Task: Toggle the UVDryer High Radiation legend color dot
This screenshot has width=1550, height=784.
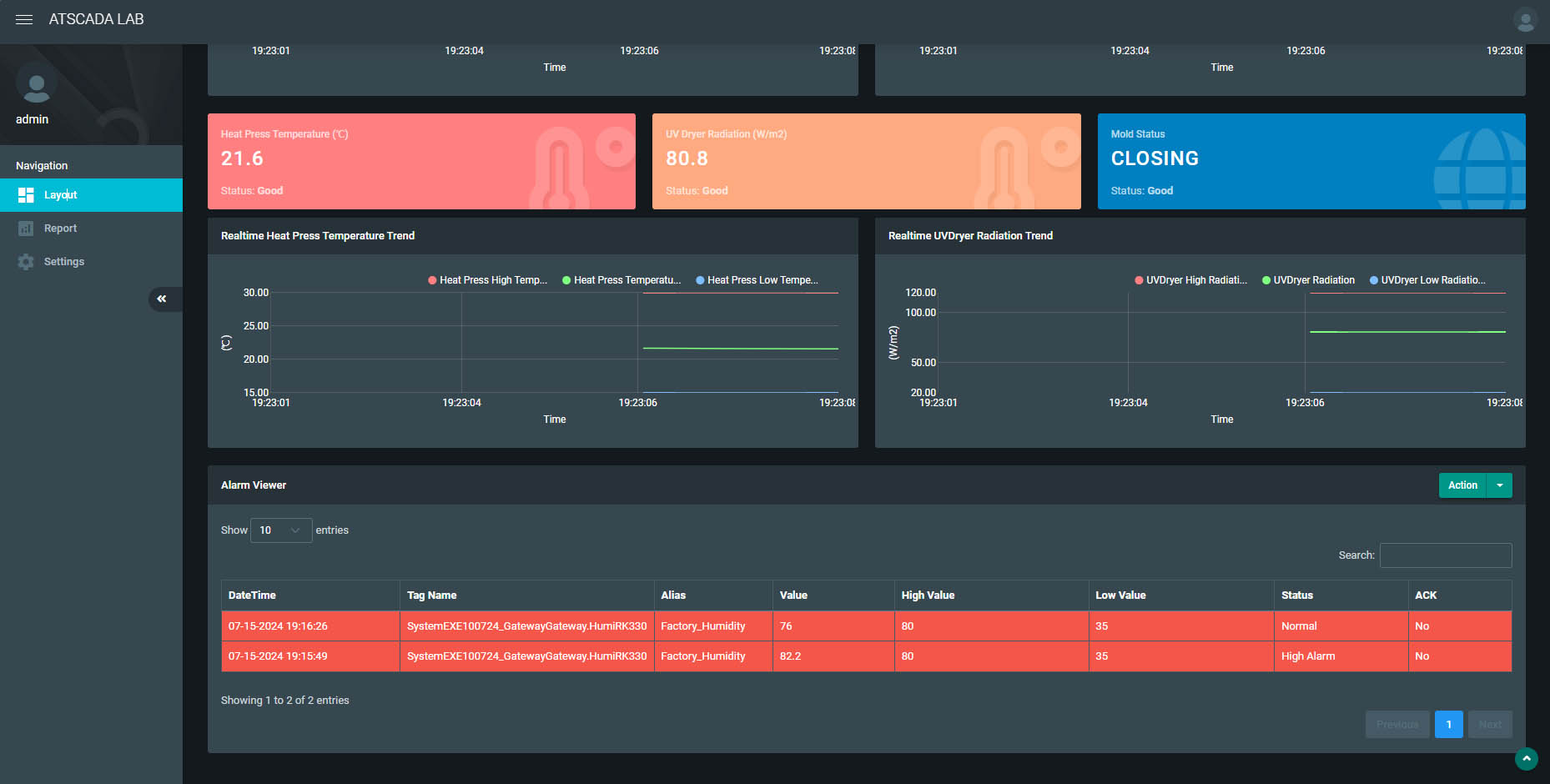Action: pyautogui.click(x=1139, y=280)
